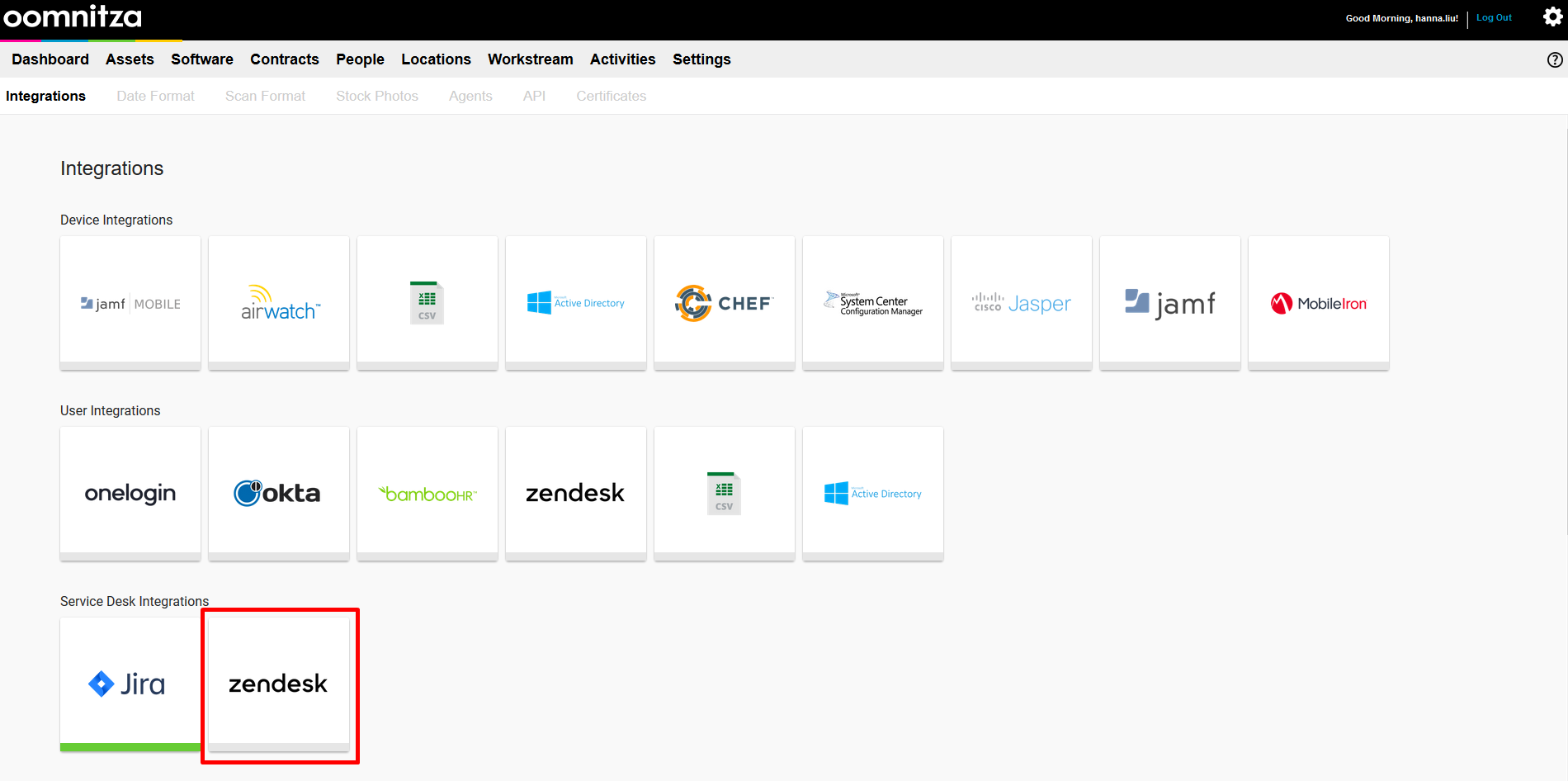Select the BambooHR user integration

[x=427, y=494]
